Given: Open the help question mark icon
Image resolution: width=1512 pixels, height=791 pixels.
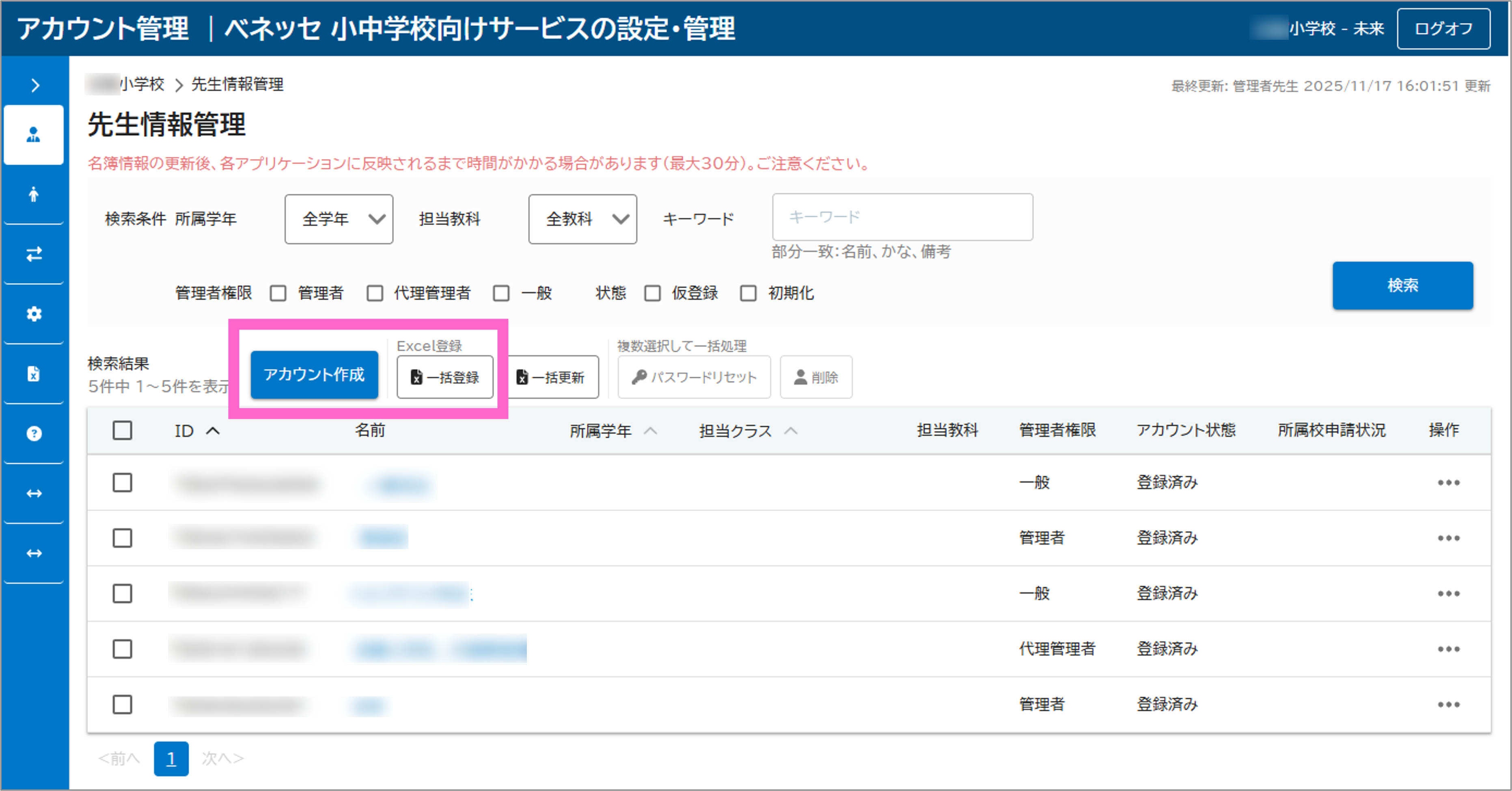Looking at the screenshot, I should [x=33, y=433].
